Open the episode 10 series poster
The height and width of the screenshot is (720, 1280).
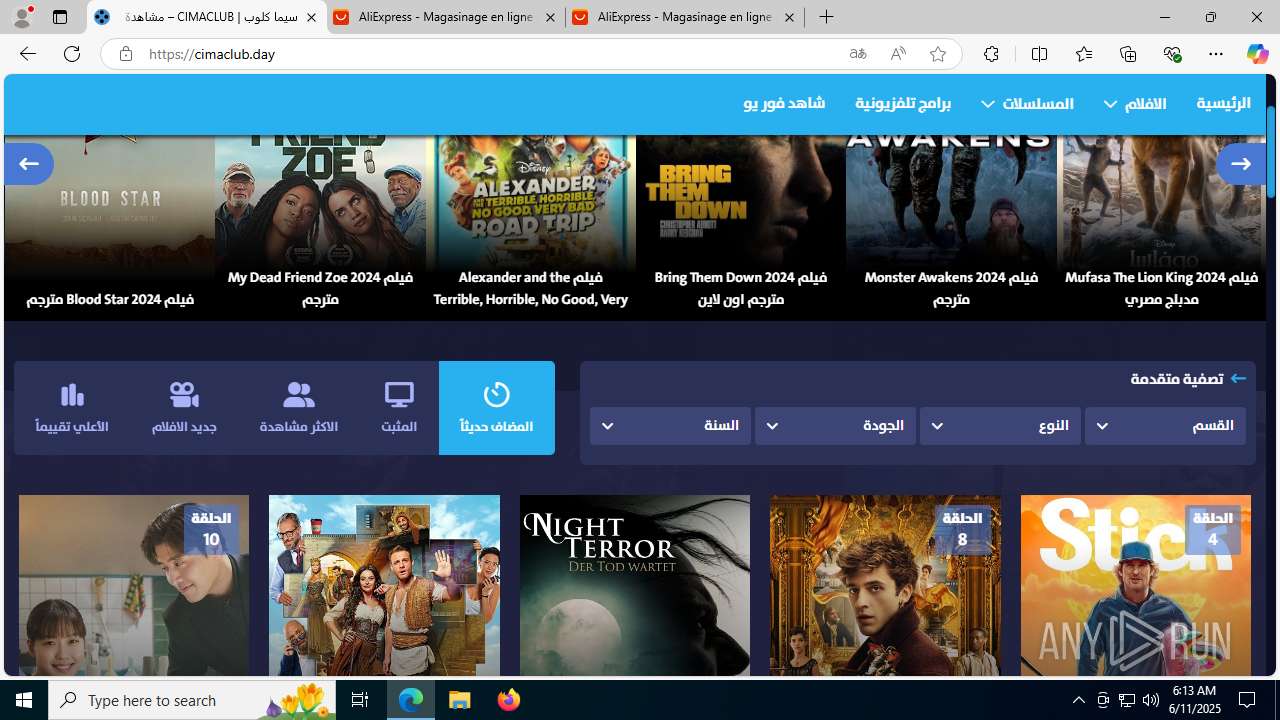click(x=134, y=586)
